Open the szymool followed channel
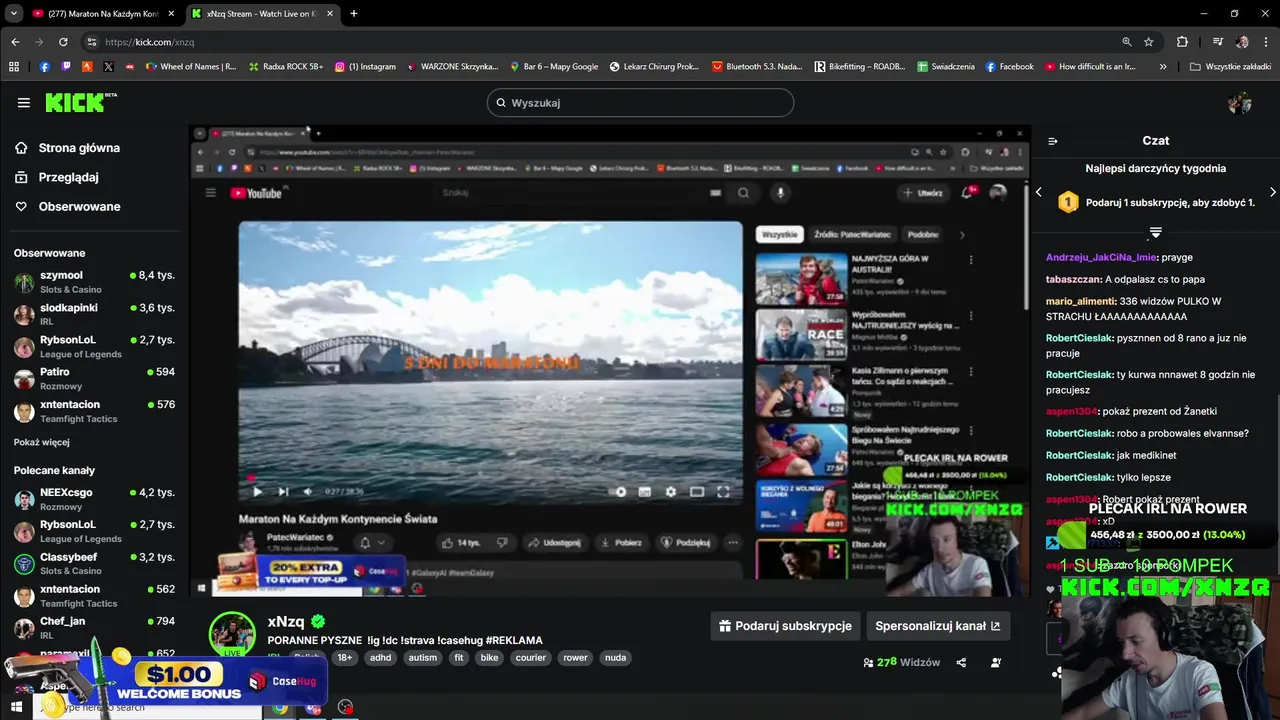This screenshot has height=720, width=1280. click(94, 282)
